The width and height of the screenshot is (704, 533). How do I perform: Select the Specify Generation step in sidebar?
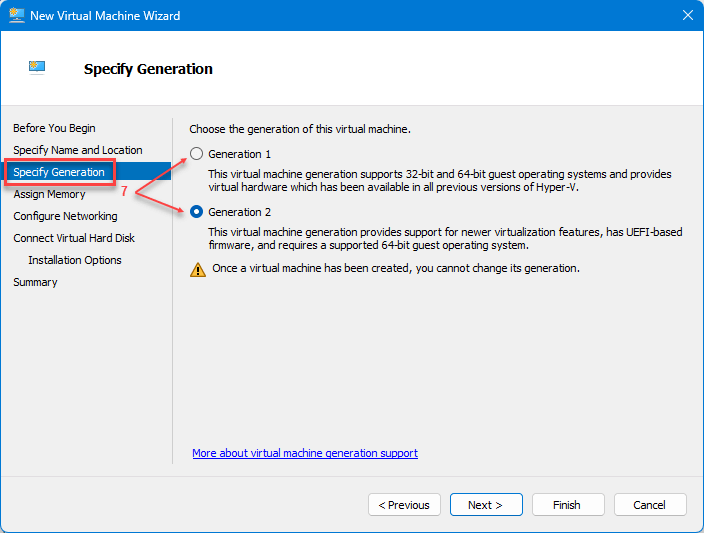click(x=59, y=172)
